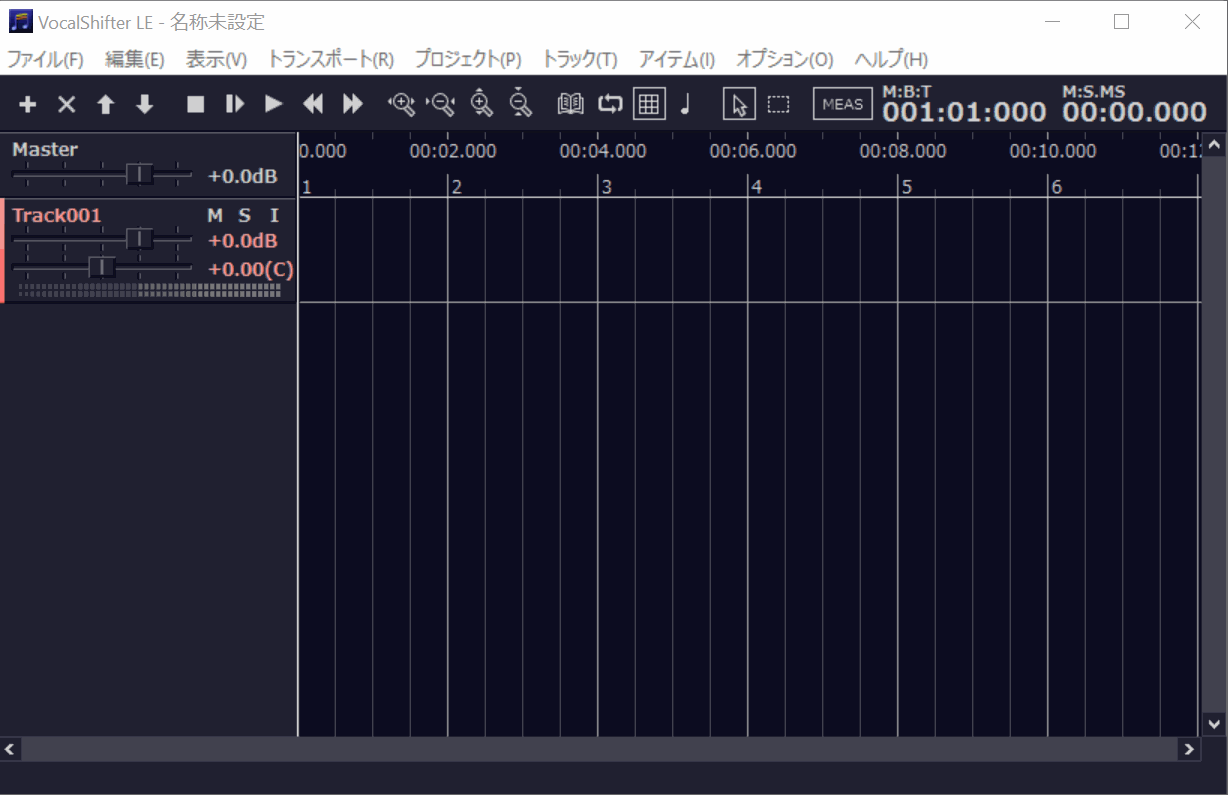Click the Master track label

45,149
